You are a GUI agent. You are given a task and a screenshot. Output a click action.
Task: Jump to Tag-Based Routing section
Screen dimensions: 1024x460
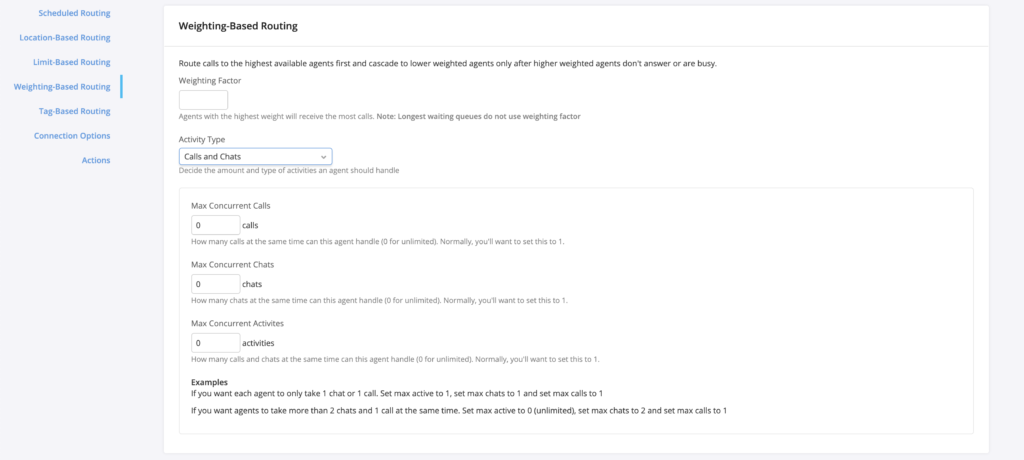click(x=75, y=111)
